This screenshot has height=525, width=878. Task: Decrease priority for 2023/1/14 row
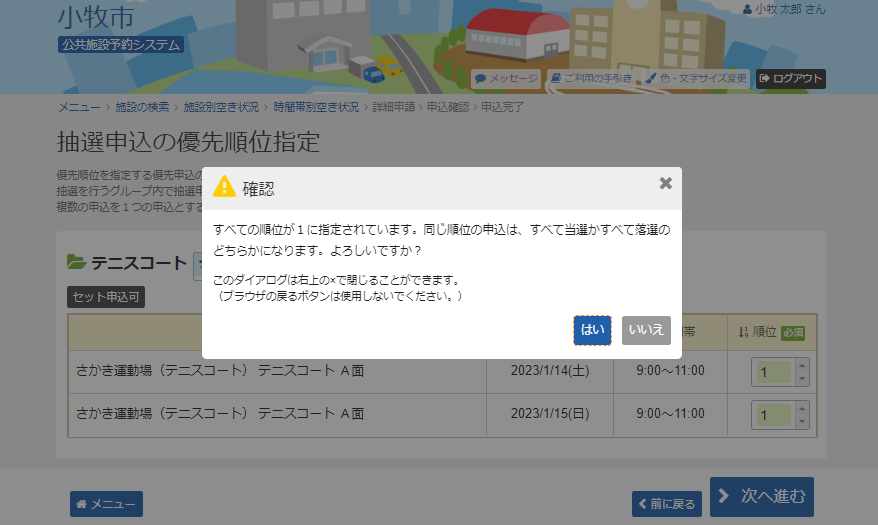pos(802,379)
